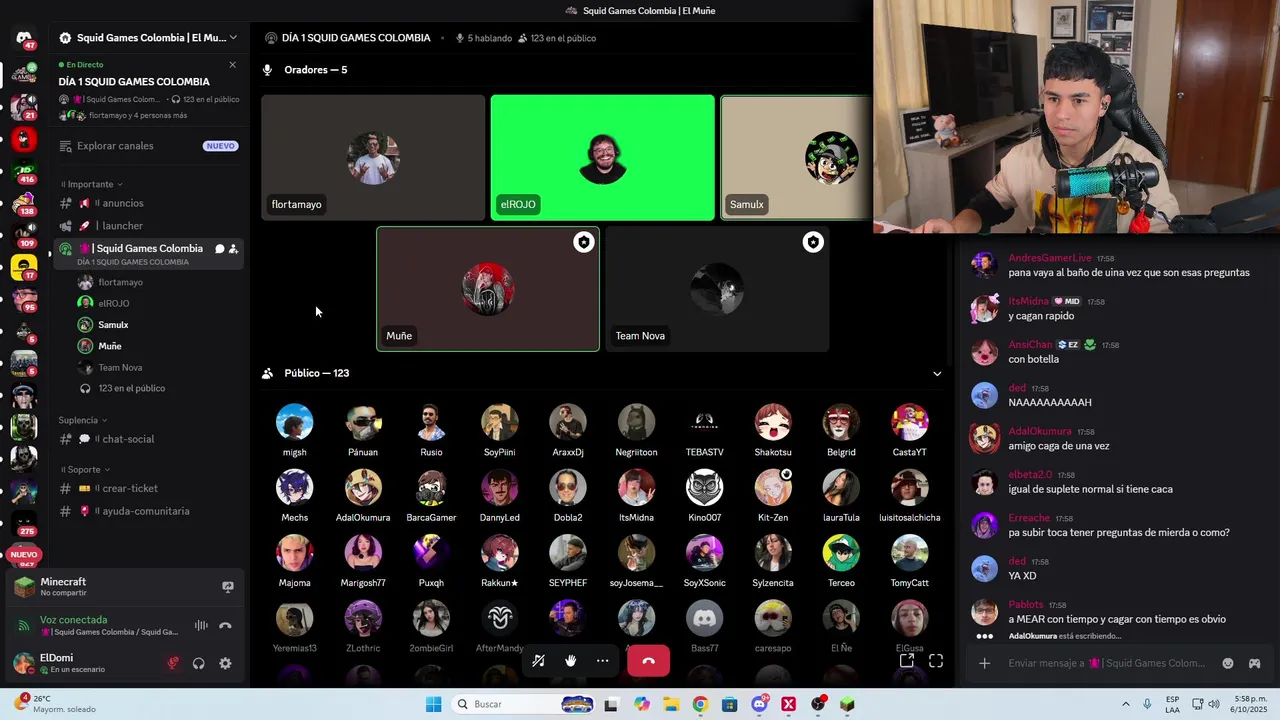Open the anuncios channel
The width and height of the screenshot is (1280, 720).
click(149, 203)
